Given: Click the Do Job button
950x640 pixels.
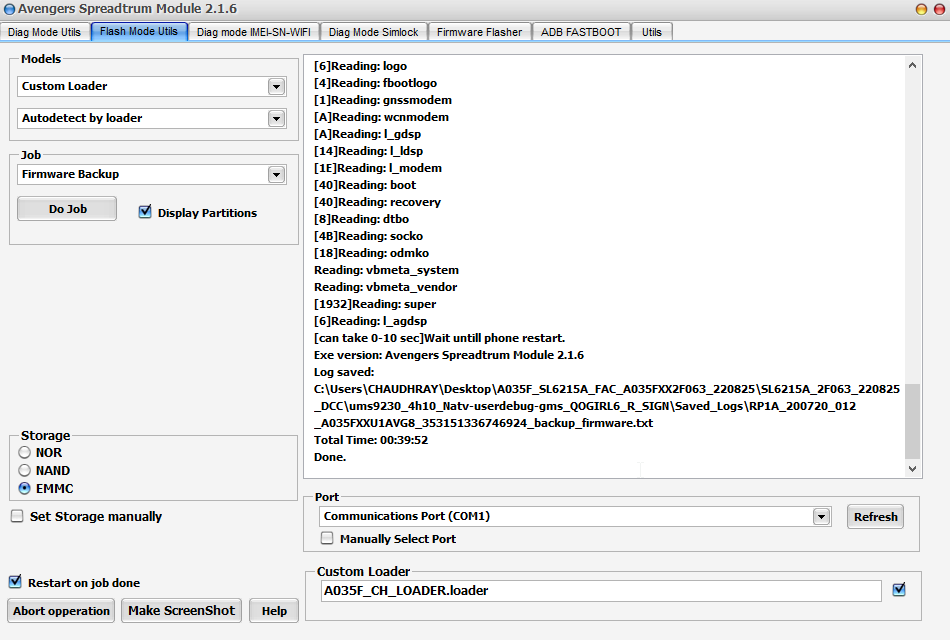Looking at the screenshot, I should pos(67,209).
